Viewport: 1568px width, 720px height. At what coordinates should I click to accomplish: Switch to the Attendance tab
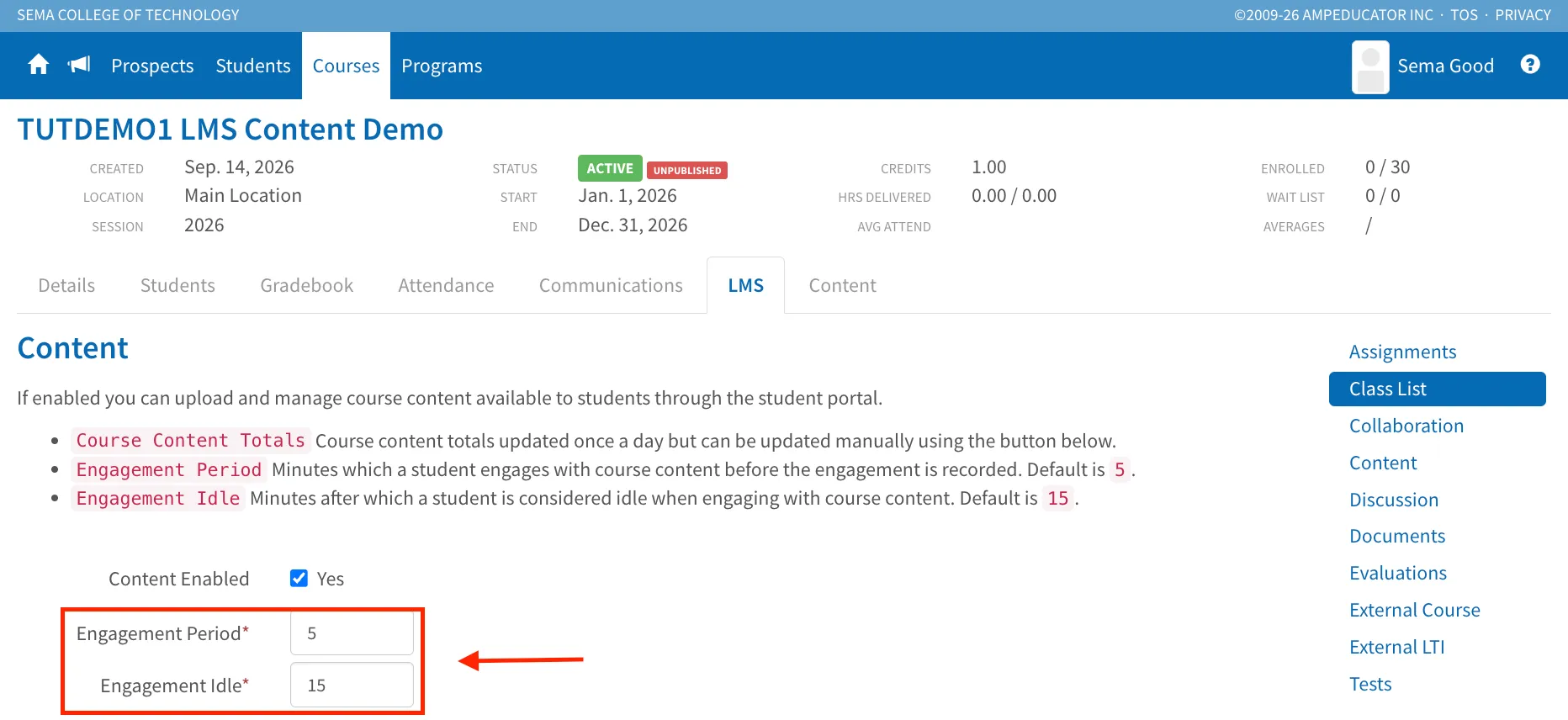446,285
